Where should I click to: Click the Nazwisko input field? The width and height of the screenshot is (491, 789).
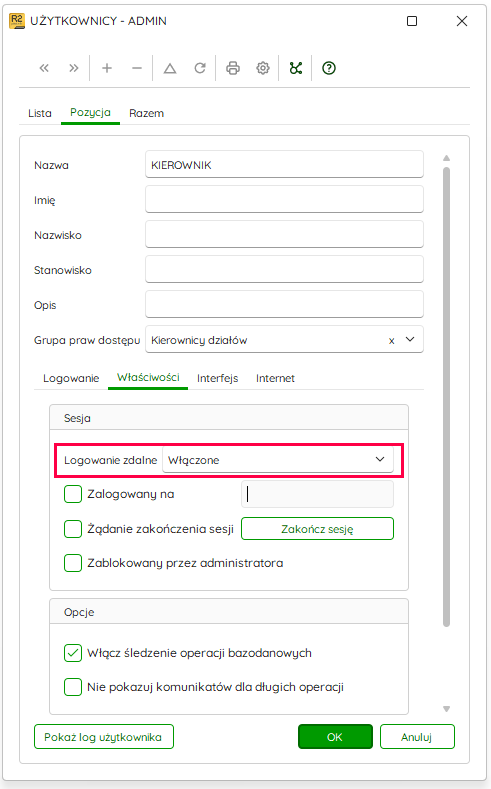pos(284,234)
